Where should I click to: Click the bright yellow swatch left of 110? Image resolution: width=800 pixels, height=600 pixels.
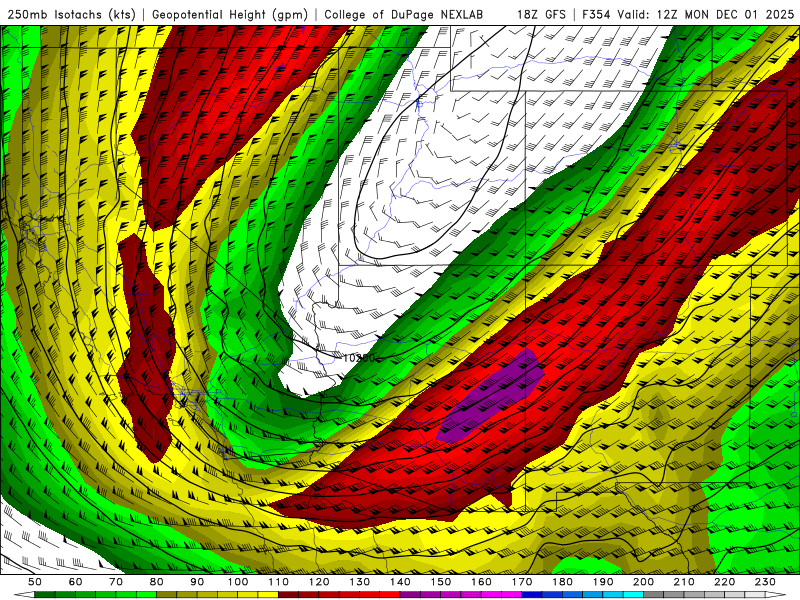pos(268,594)
